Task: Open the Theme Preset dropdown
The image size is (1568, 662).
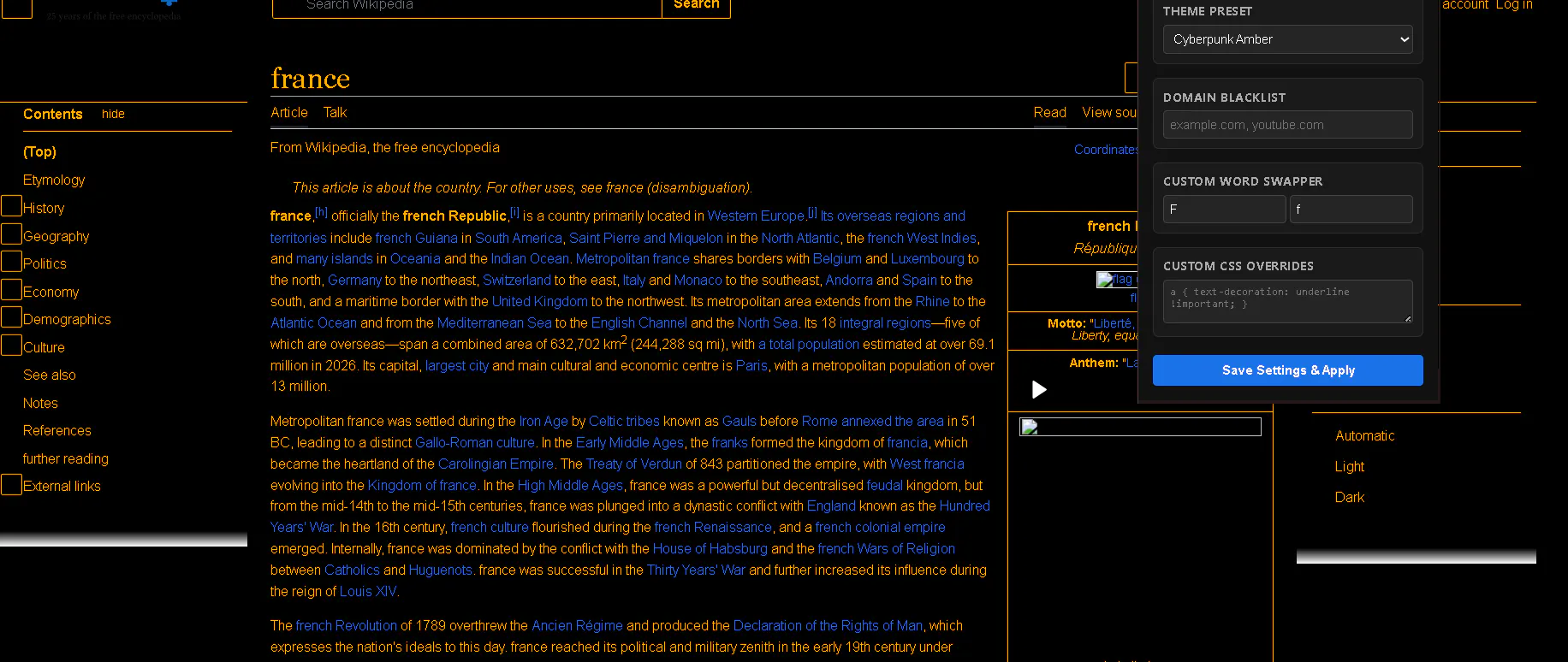Action: pos(1288,39)
